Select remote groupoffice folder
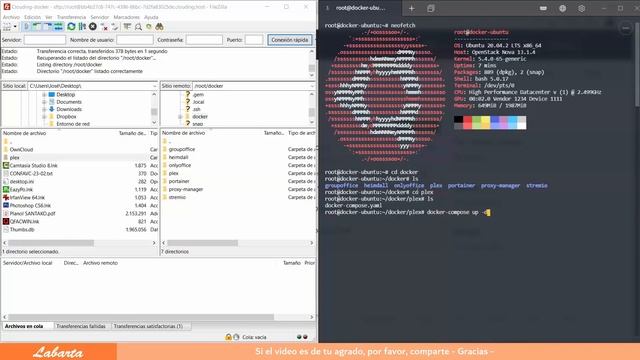Image resolution: width=640 pixels, height=360 pixels. pos(182,149)
